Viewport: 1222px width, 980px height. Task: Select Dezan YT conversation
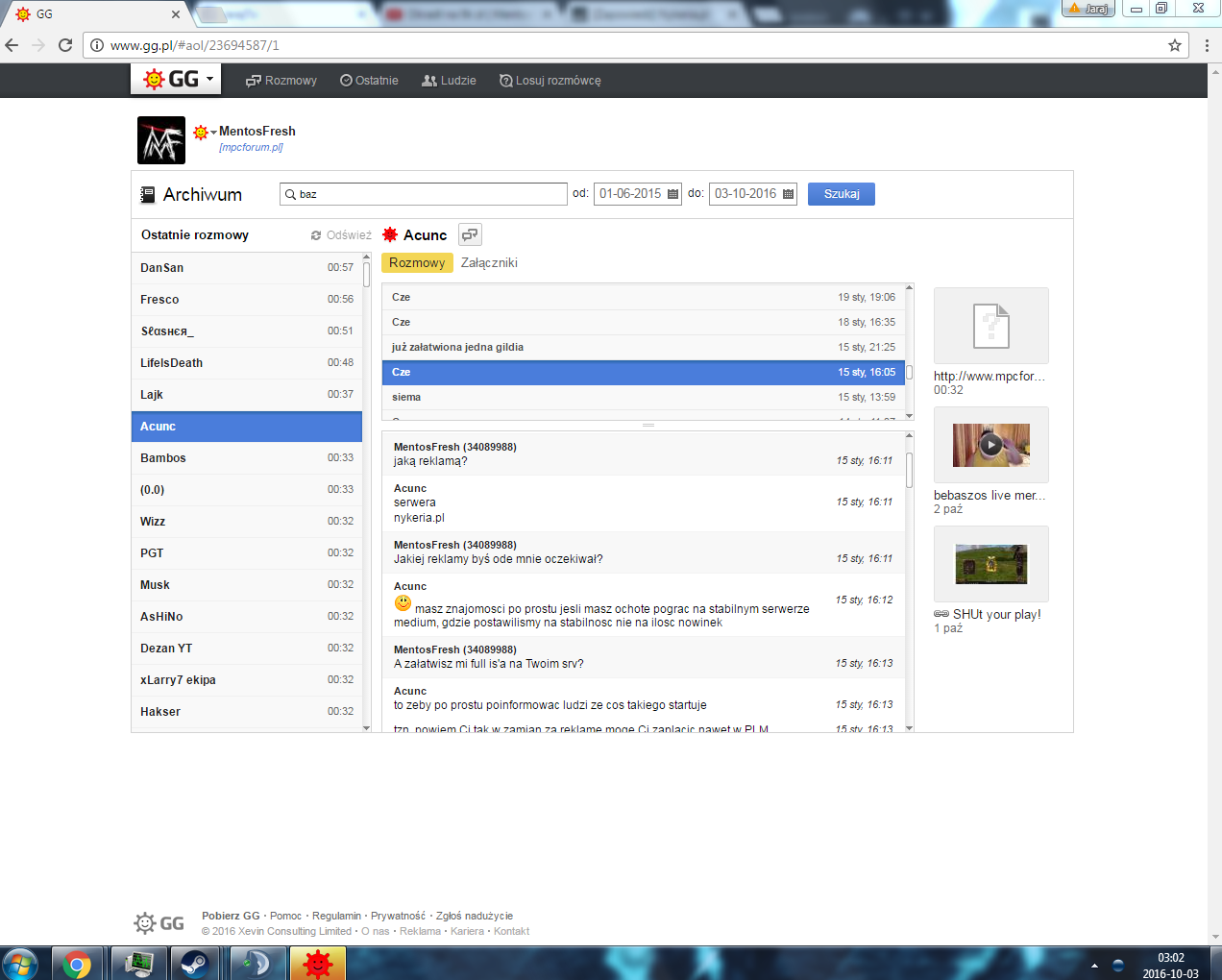coord(247,649)
